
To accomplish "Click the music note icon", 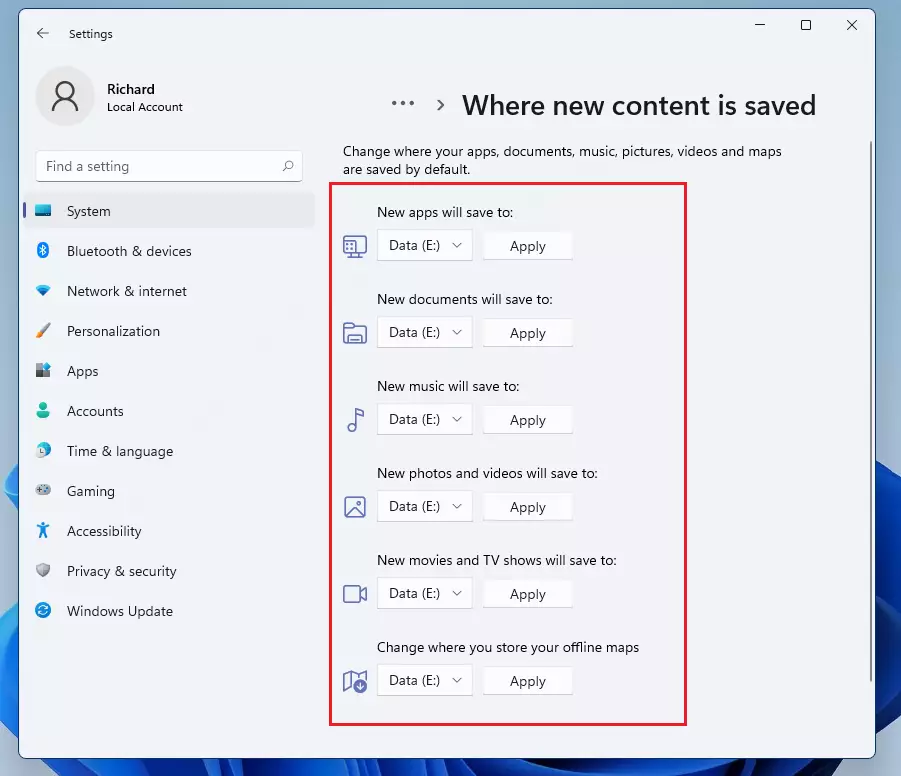I will tap(356, 420).
